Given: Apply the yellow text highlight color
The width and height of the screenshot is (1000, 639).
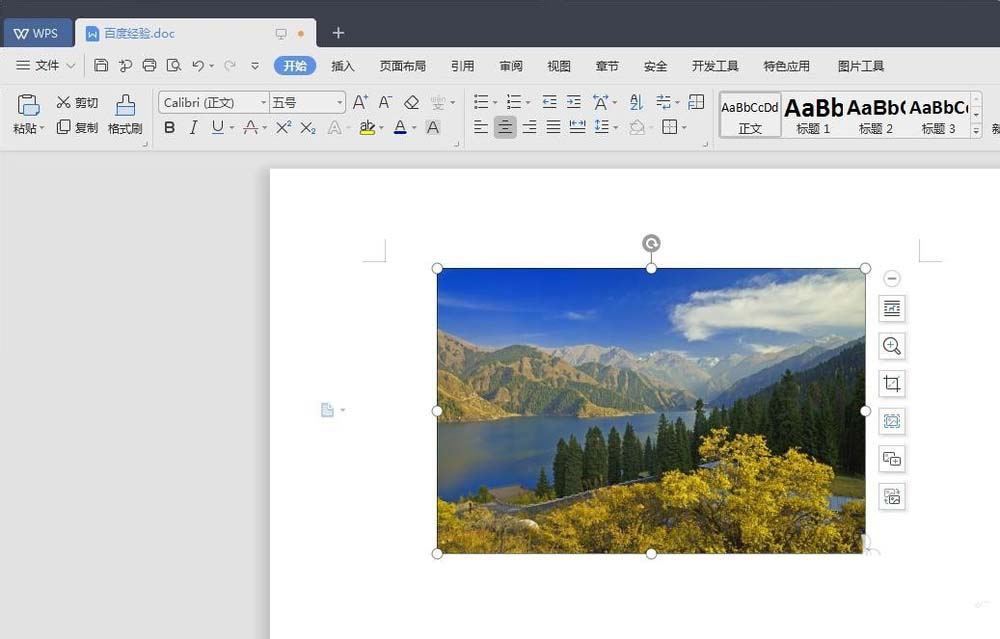Looking at the screenshot, I should point(367,127).
